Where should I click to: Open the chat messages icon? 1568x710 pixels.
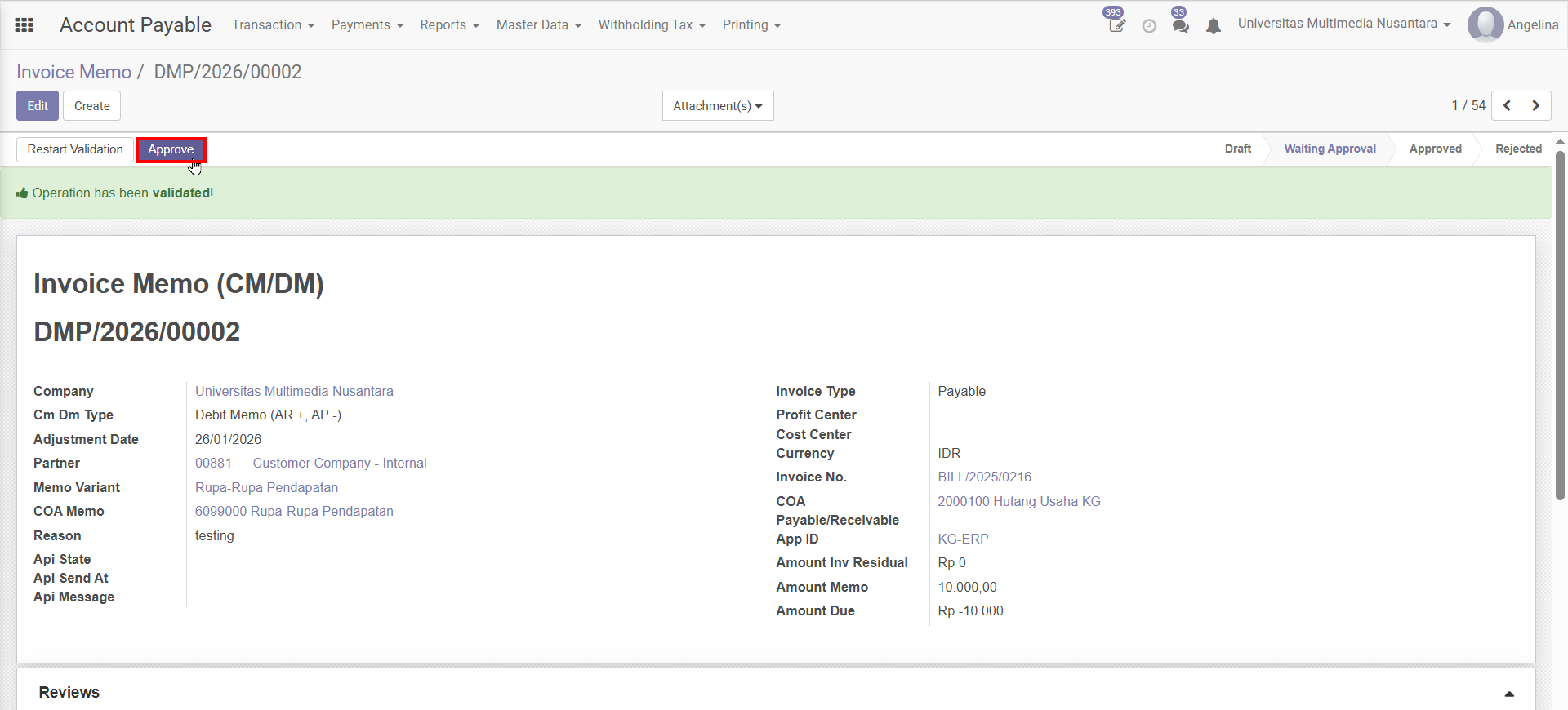[x=1180, y=25]
